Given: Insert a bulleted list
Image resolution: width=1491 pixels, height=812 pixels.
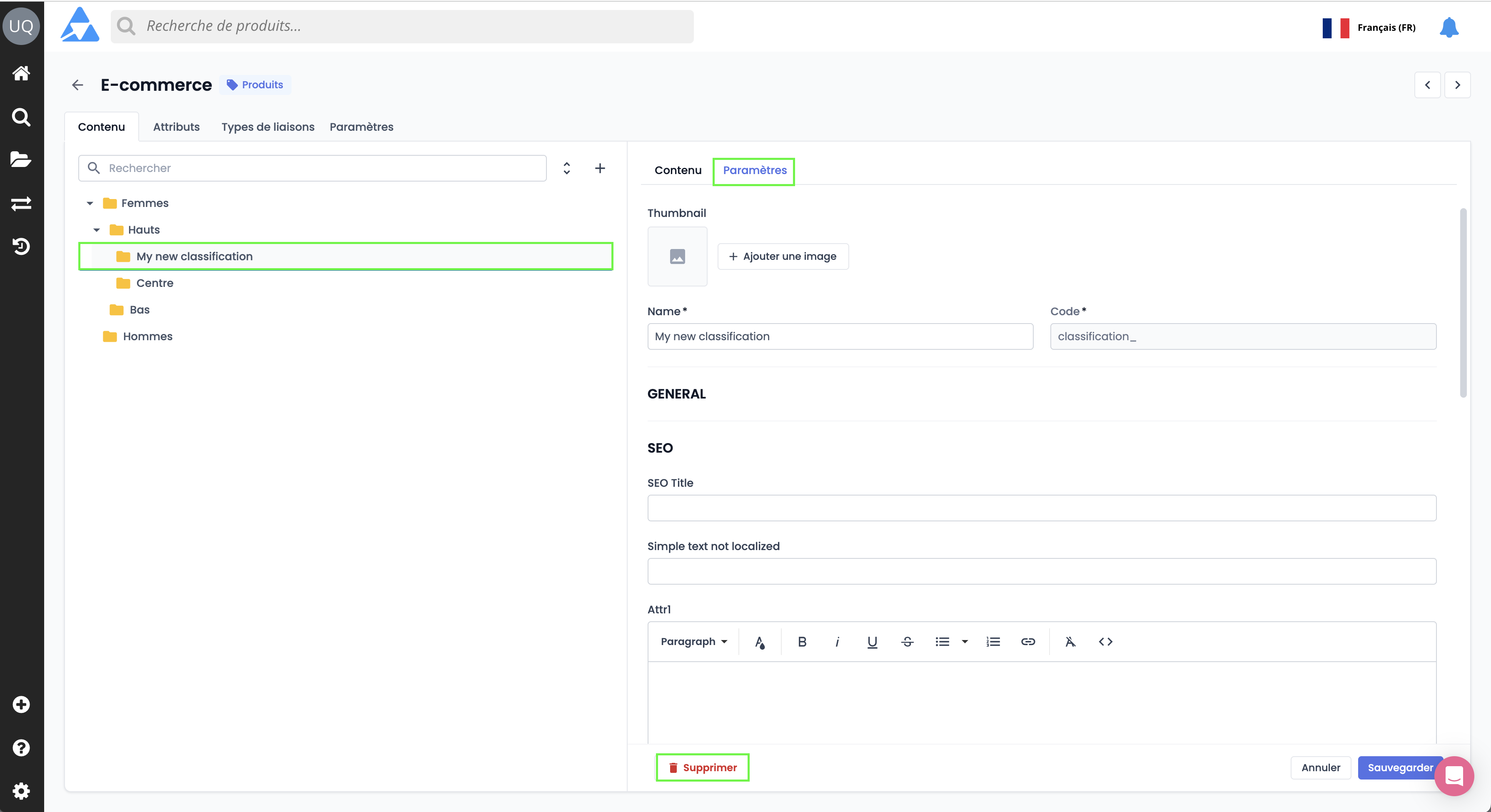Looking at the screenshot, I should click(942, 642).
